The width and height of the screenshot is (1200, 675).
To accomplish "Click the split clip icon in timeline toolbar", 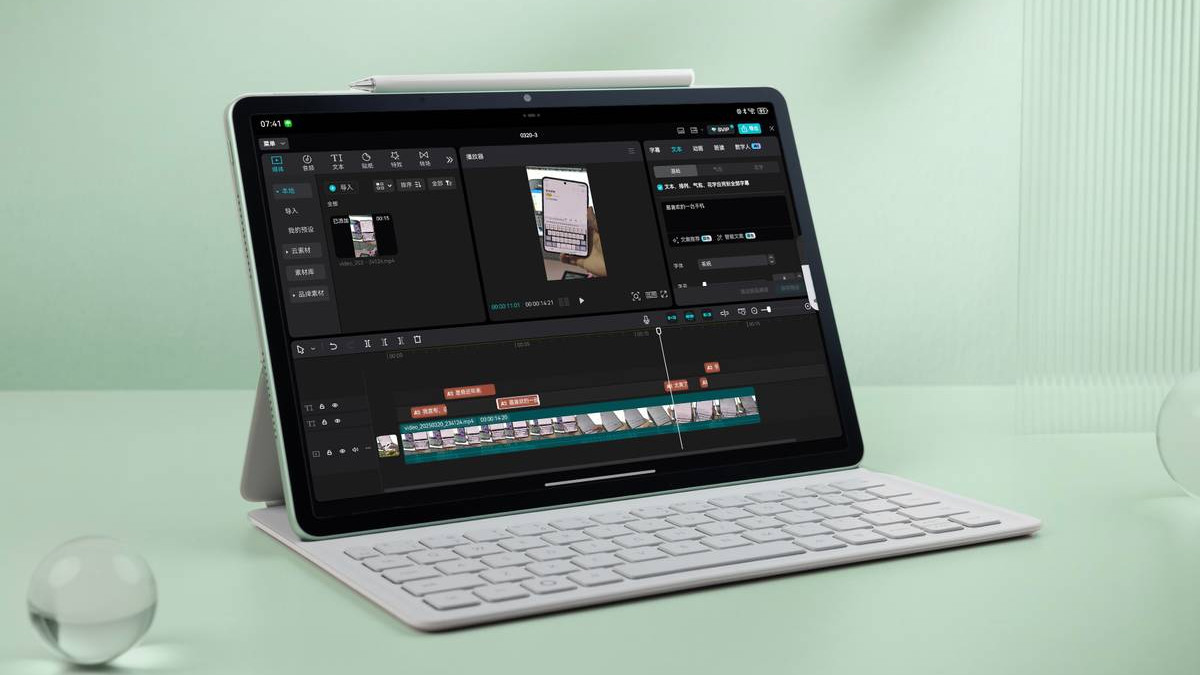I will click(367, 343).
